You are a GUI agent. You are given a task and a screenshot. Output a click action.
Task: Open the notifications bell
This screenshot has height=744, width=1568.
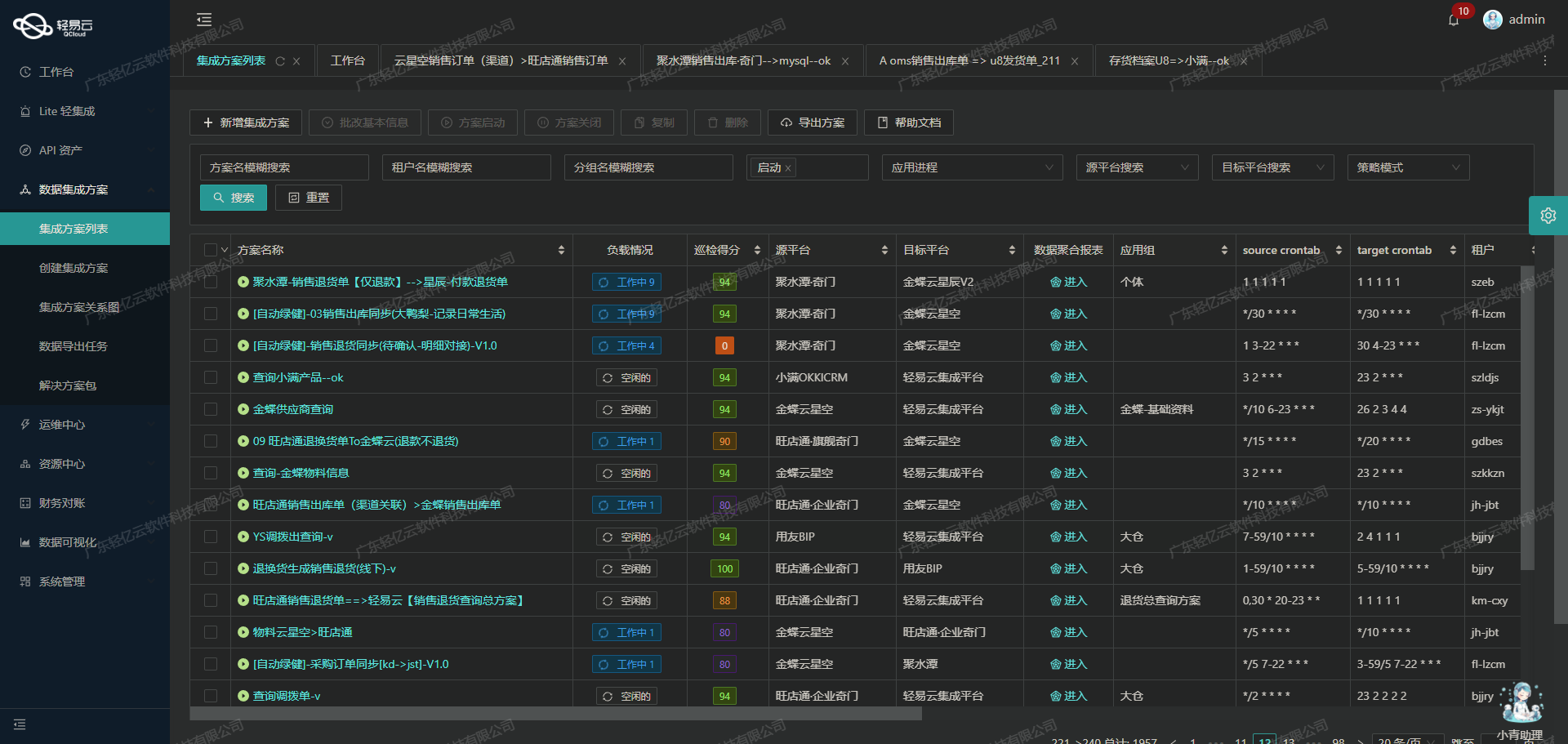point(1454,20)
